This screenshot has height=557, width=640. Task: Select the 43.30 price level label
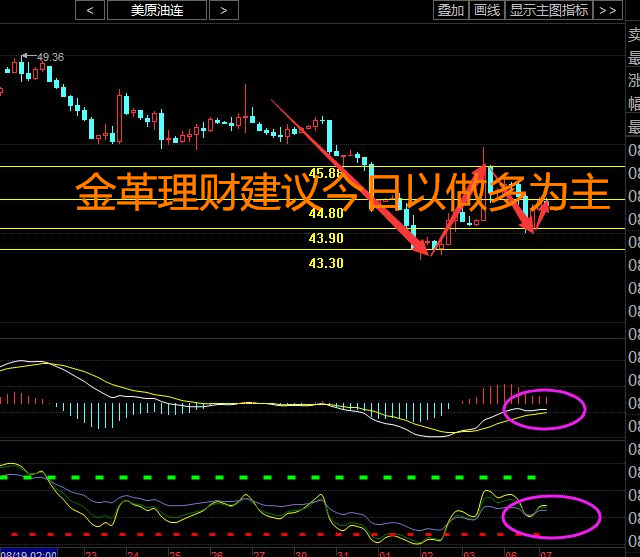[326, 263]
